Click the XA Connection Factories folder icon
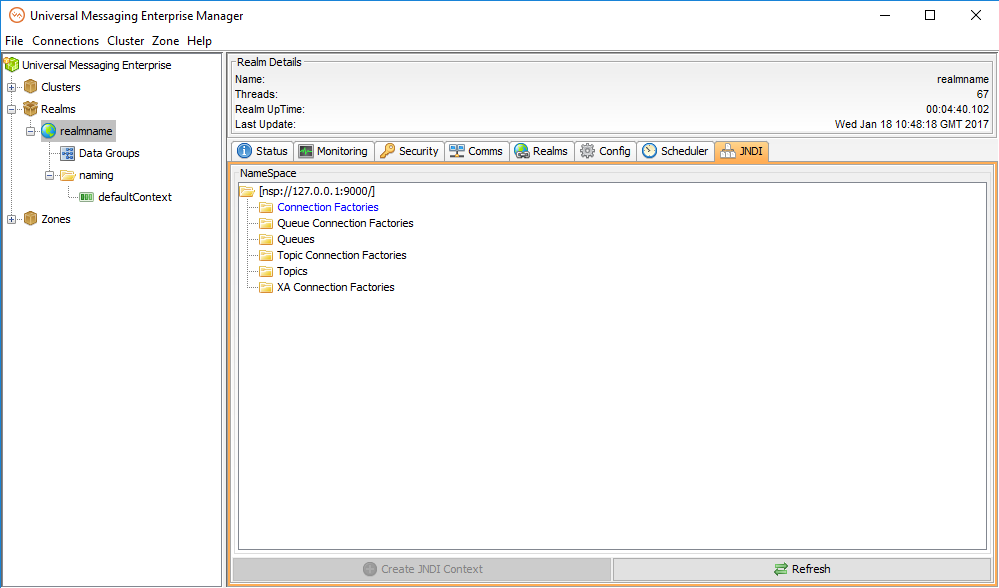This screenshot has height=588, width=999. pos(266,287)
